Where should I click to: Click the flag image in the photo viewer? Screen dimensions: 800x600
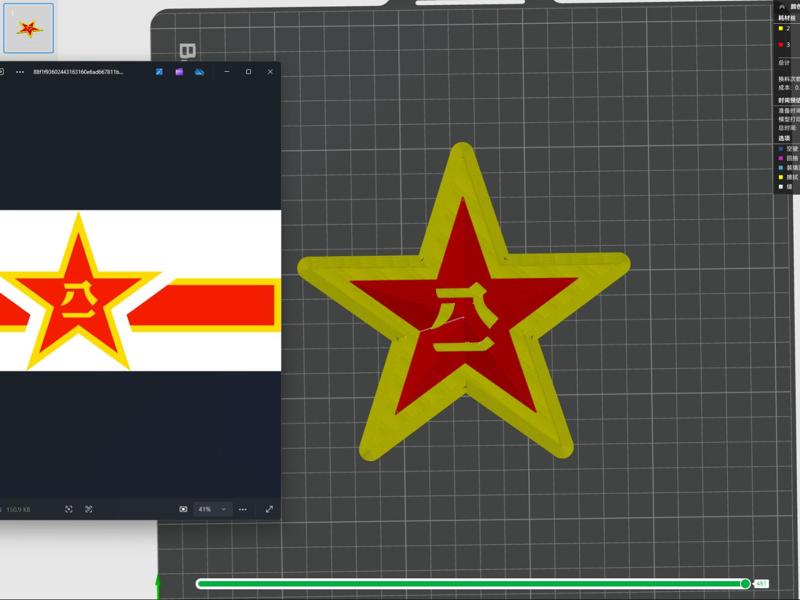tap(140, 290)
